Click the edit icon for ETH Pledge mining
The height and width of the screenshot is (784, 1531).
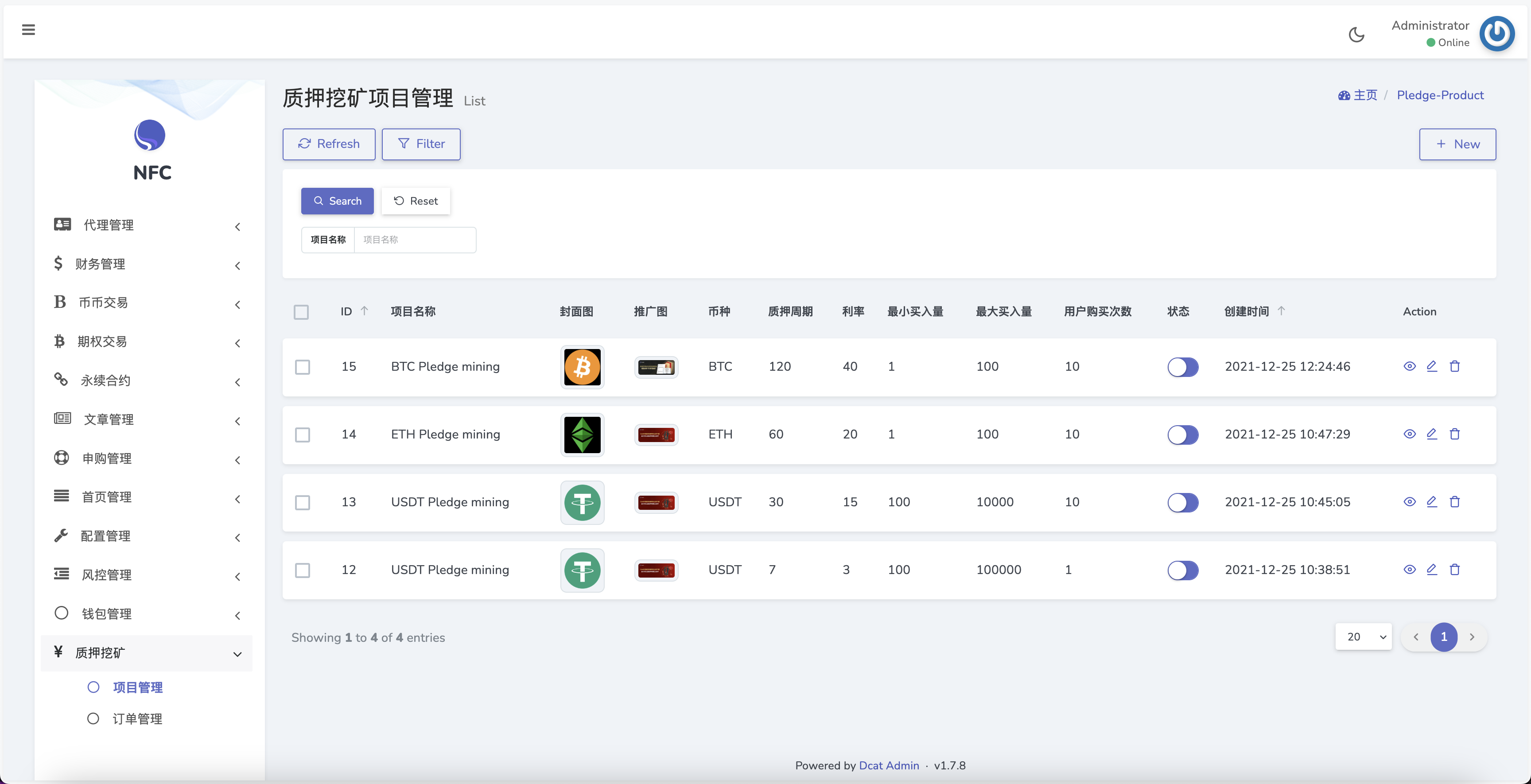[1432, 434]
